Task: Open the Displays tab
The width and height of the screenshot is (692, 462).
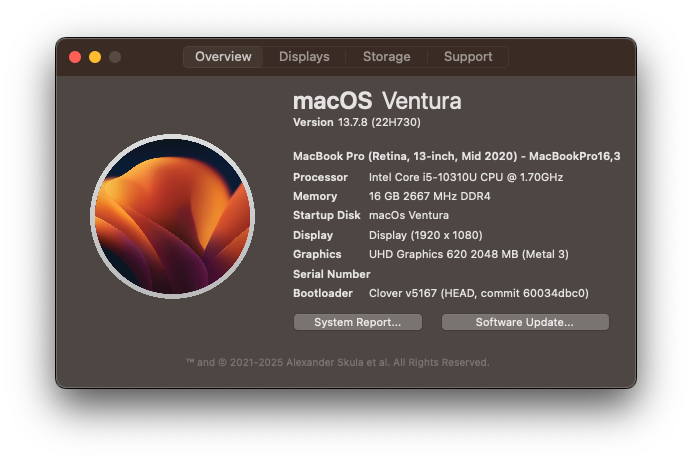Action: (x=304, y=57)
